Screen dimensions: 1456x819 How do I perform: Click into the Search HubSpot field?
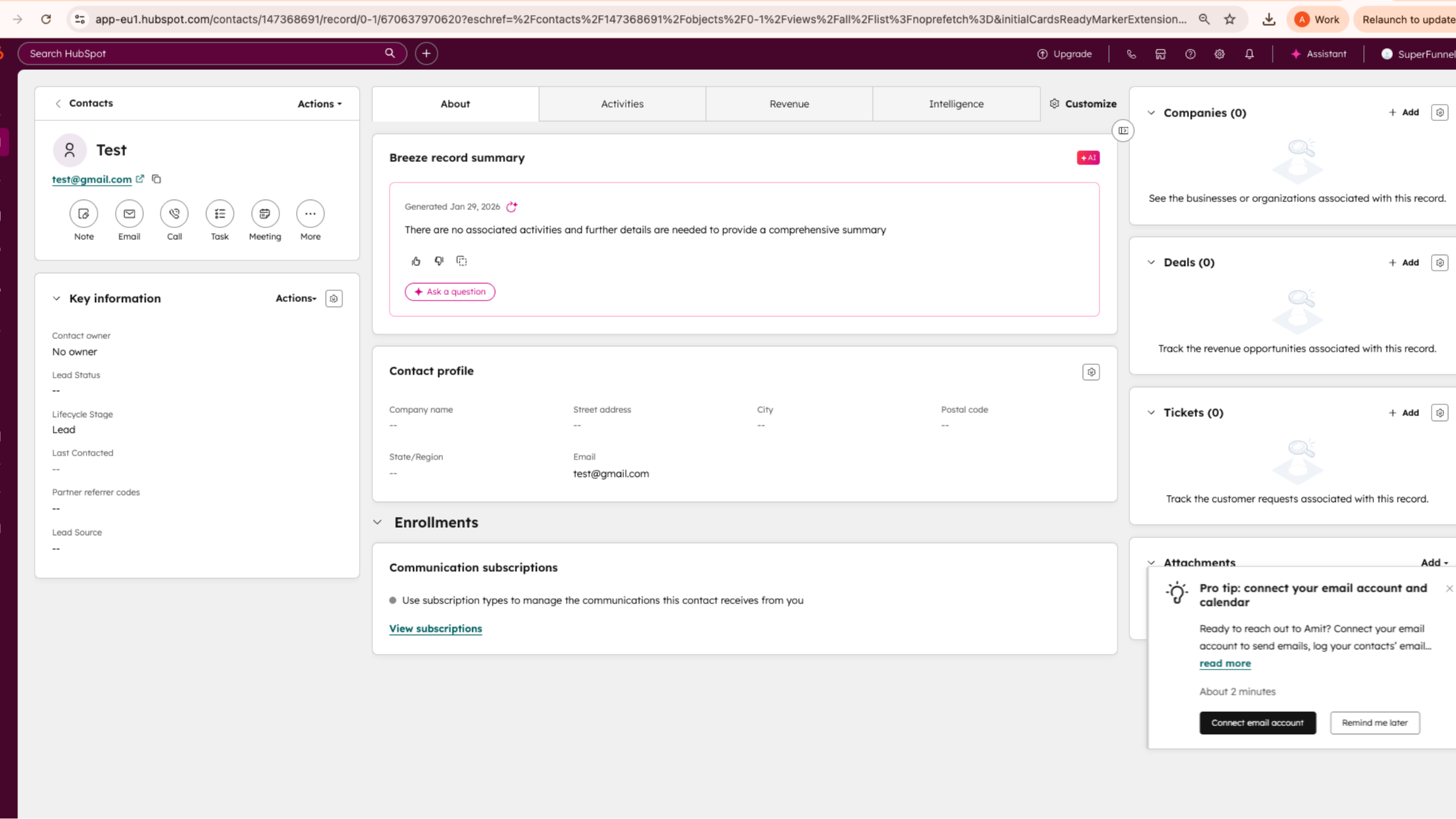(x=205, y=53)
